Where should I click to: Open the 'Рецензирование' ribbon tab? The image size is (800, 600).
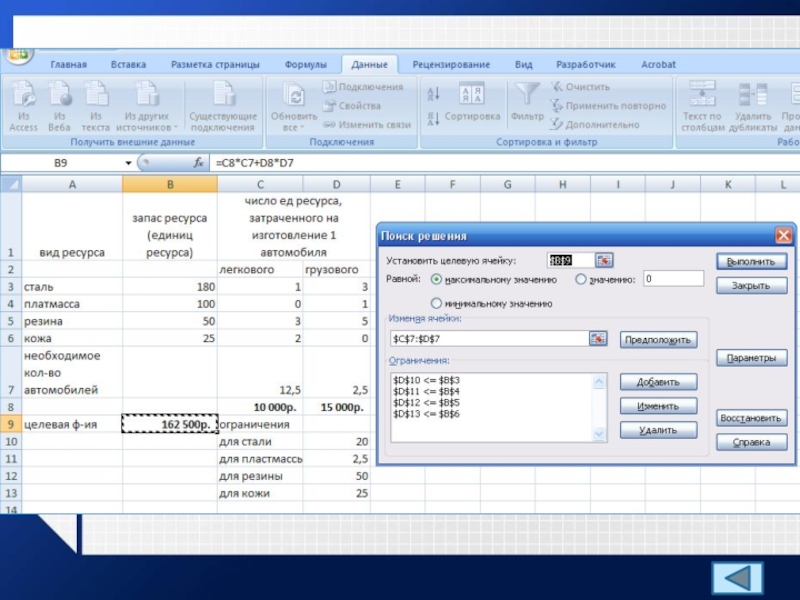(451, 65)
